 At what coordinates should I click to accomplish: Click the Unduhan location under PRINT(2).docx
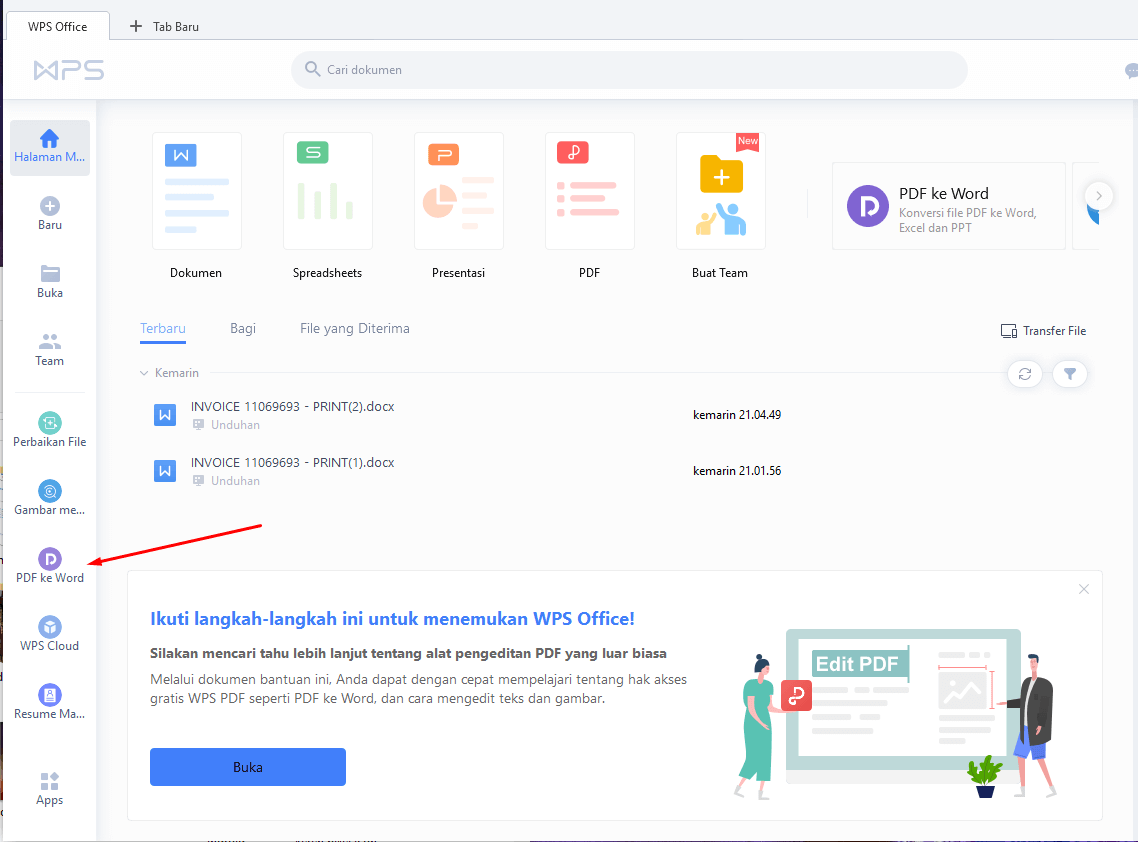pyautogui.click(x=234, y=425)
